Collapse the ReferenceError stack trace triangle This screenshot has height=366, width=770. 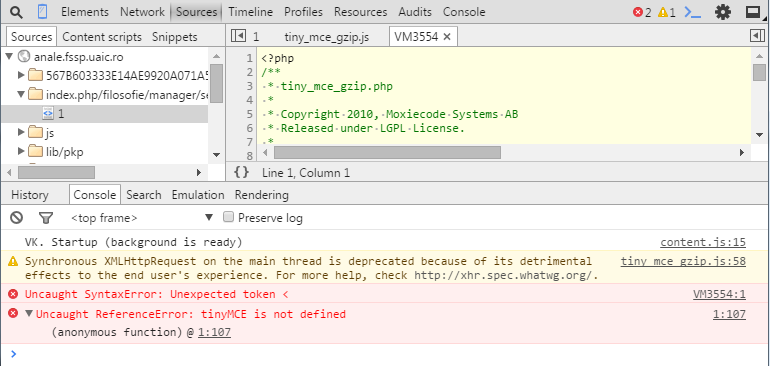pos(29,313)
